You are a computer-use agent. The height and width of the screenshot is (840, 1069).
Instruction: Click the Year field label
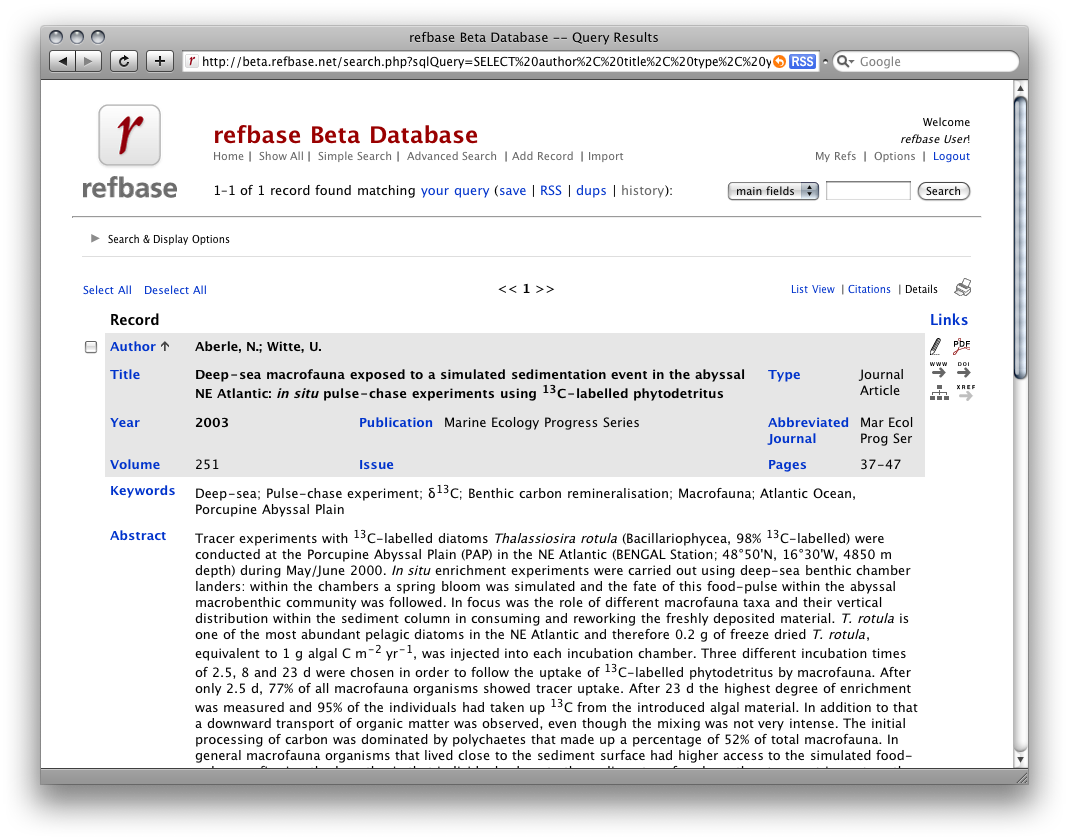click(x=125, y=423)
